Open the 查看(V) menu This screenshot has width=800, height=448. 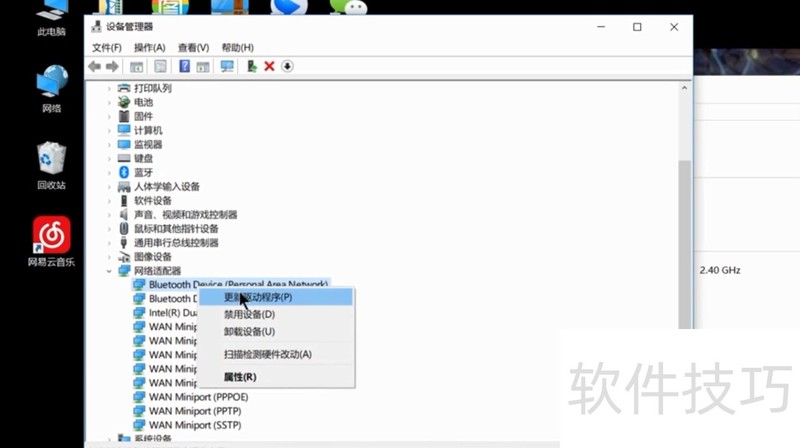coord(193,47)
